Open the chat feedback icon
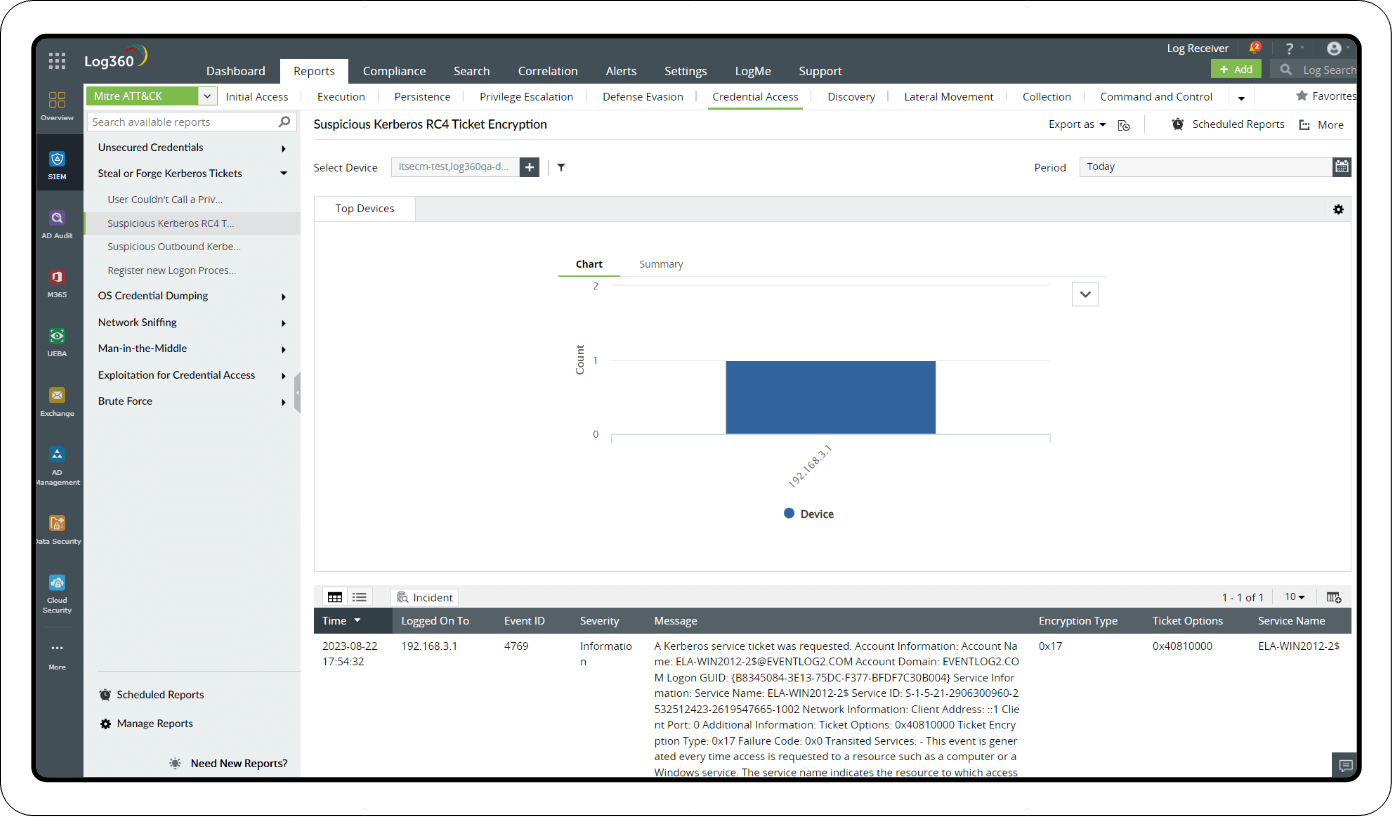1392x817 pixels. click(1346, 766)
